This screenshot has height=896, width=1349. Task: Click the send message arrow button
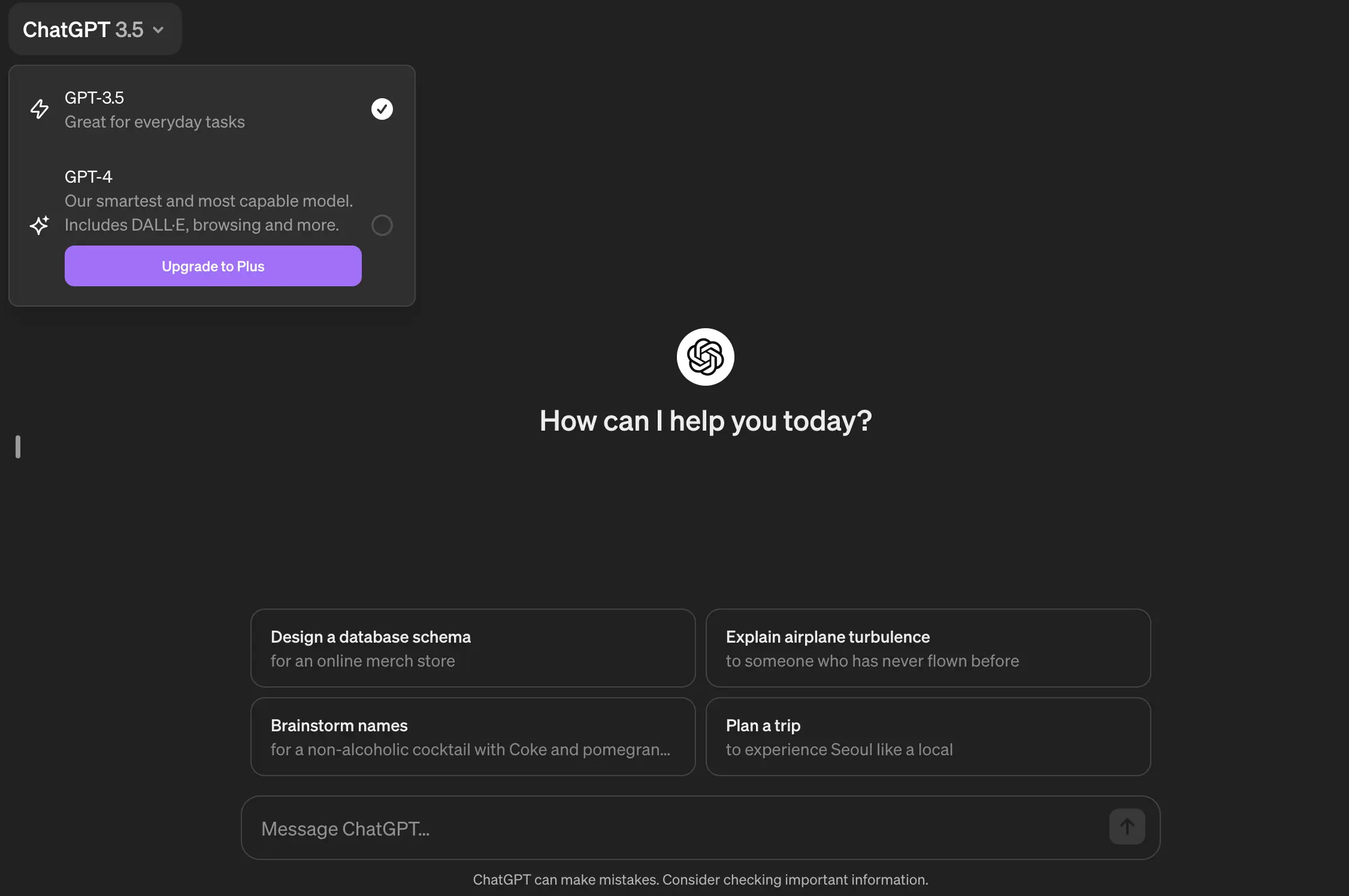click(x=1127, y=827)
